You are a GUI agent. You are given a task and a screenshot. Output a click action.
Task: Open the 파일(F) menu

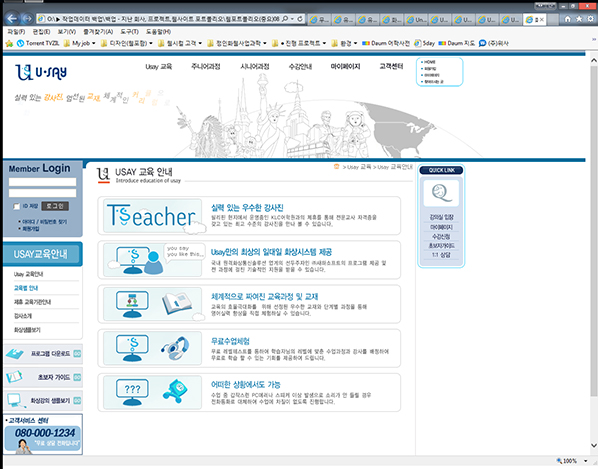click(16, 32)
